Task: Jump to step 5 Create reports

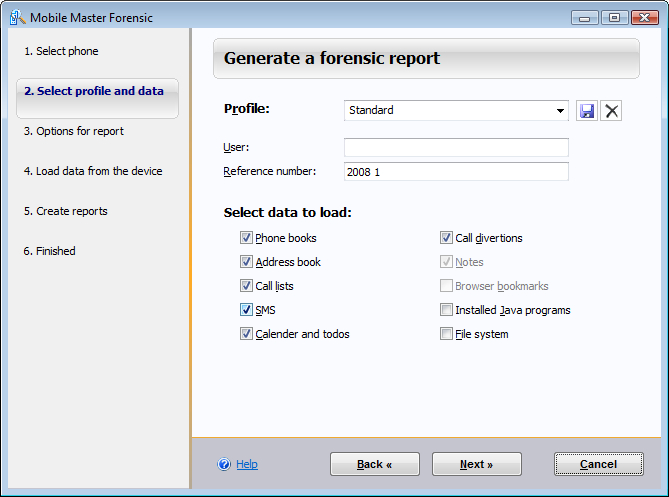Action: [x=65, y=211]
